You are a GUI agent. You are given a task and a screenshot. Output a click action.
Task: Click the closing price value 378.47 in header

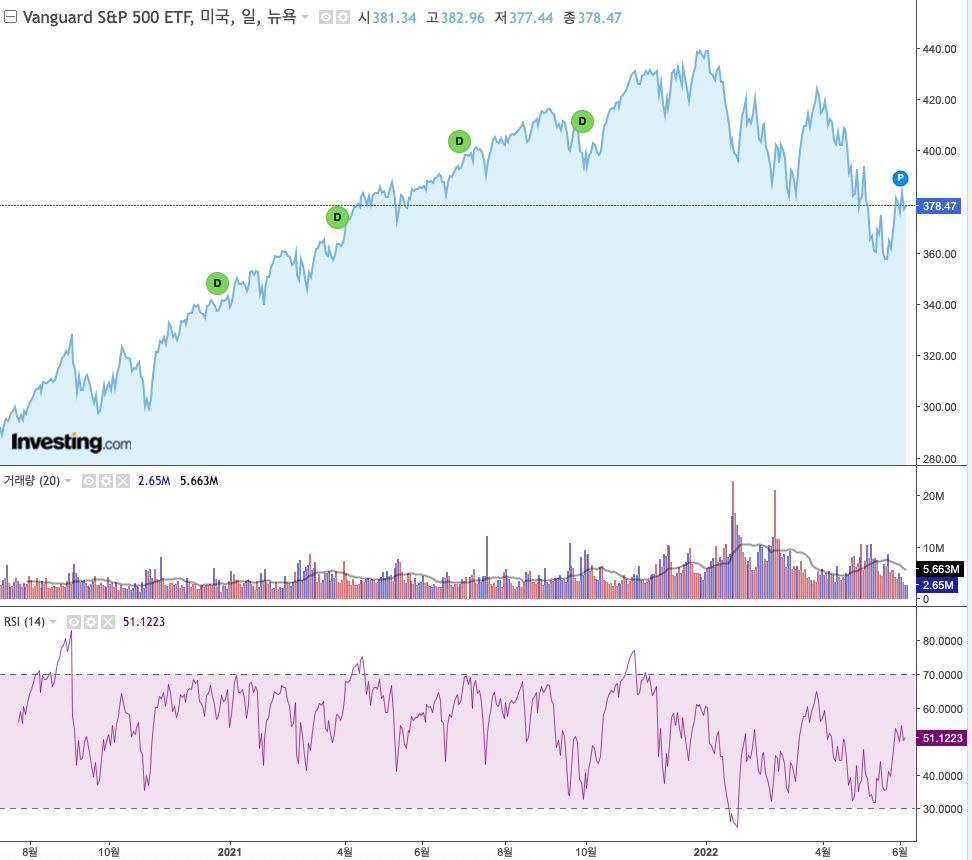[x=599, y=18]
